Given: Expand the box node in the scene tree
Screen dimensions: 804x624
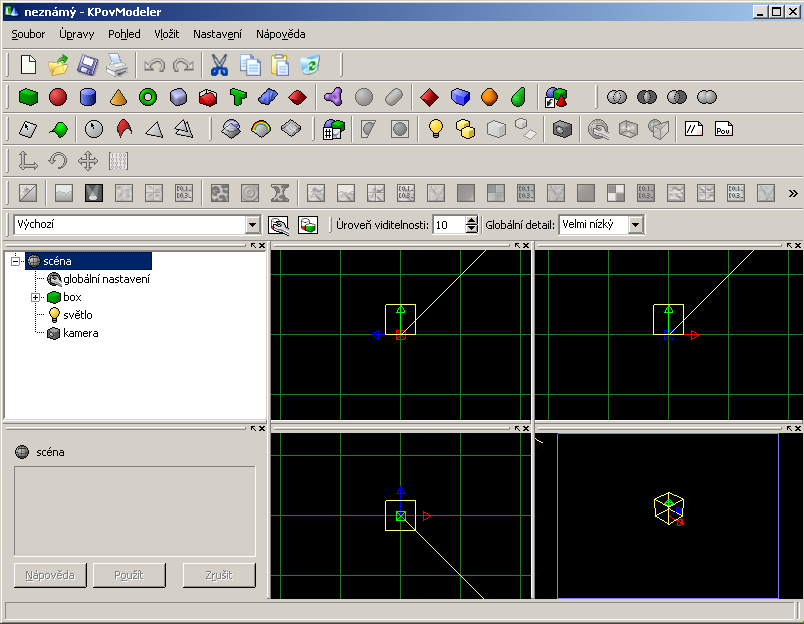Looking at the screenshot, I should [36, 297].
